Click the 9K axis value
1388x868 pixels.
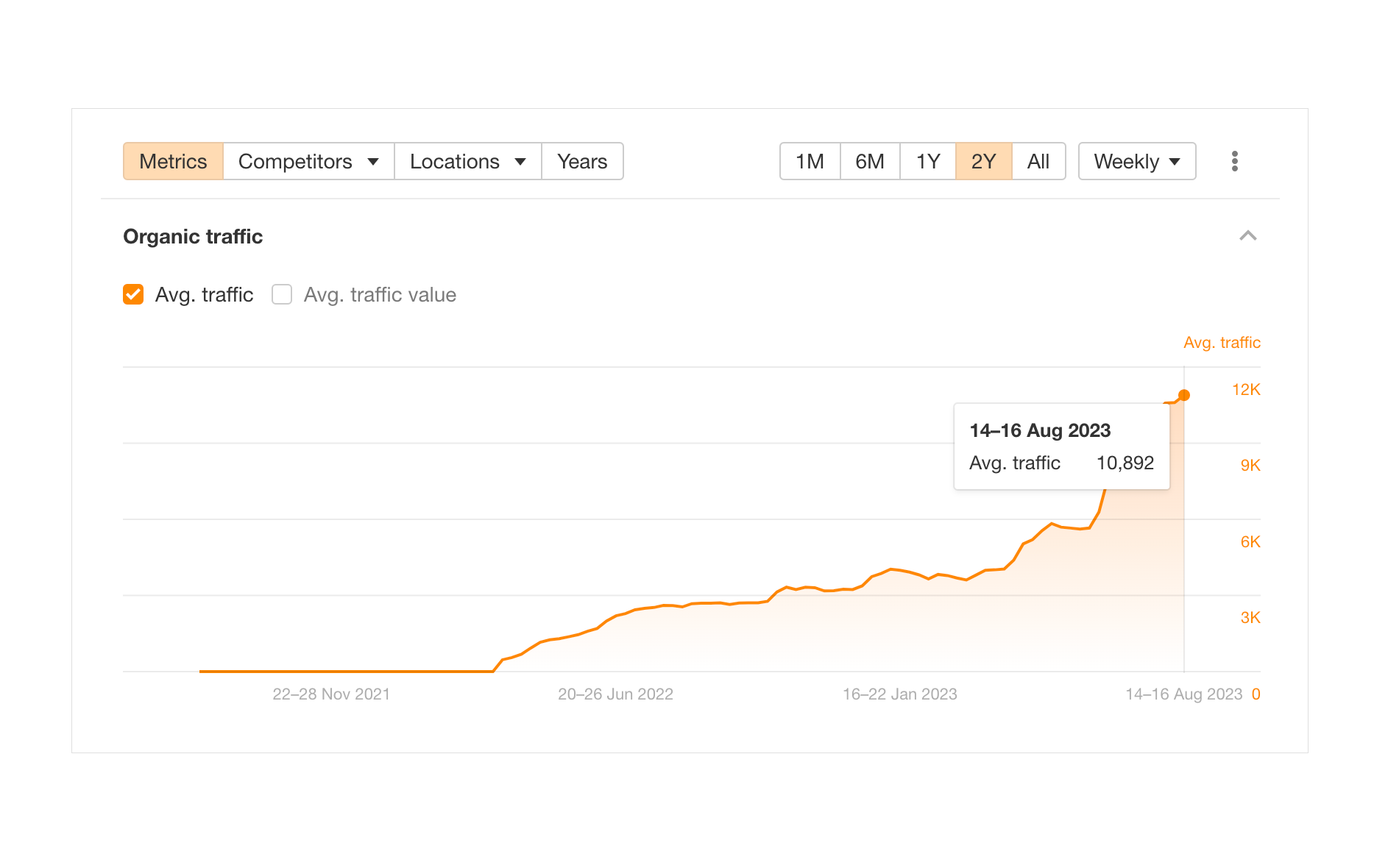pos(1250,466)
